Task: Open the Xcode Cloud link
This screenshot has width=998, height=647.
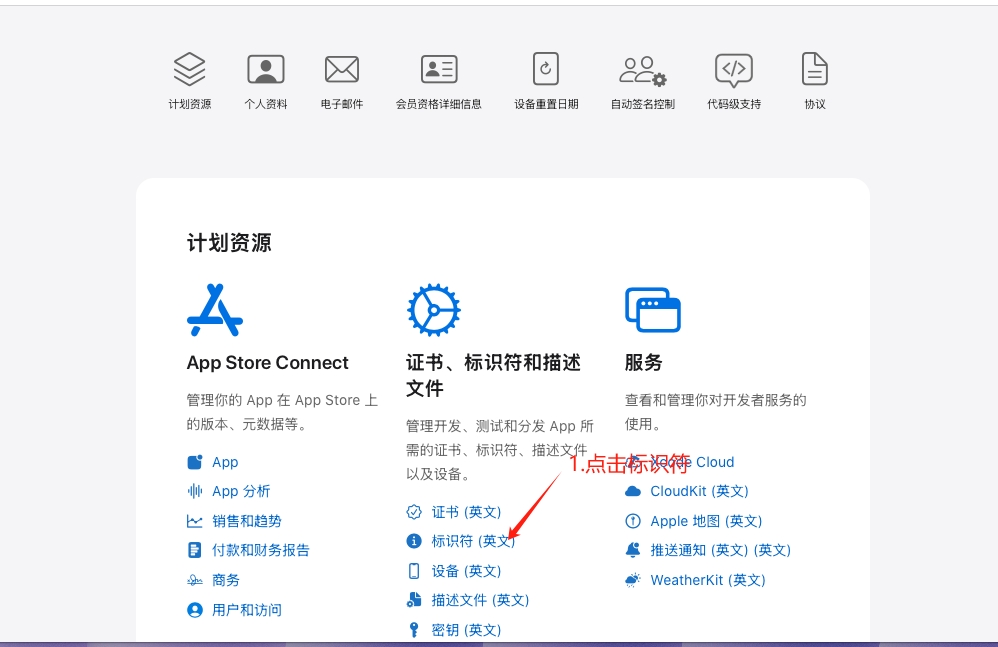Action: click(x=692, y=462)
